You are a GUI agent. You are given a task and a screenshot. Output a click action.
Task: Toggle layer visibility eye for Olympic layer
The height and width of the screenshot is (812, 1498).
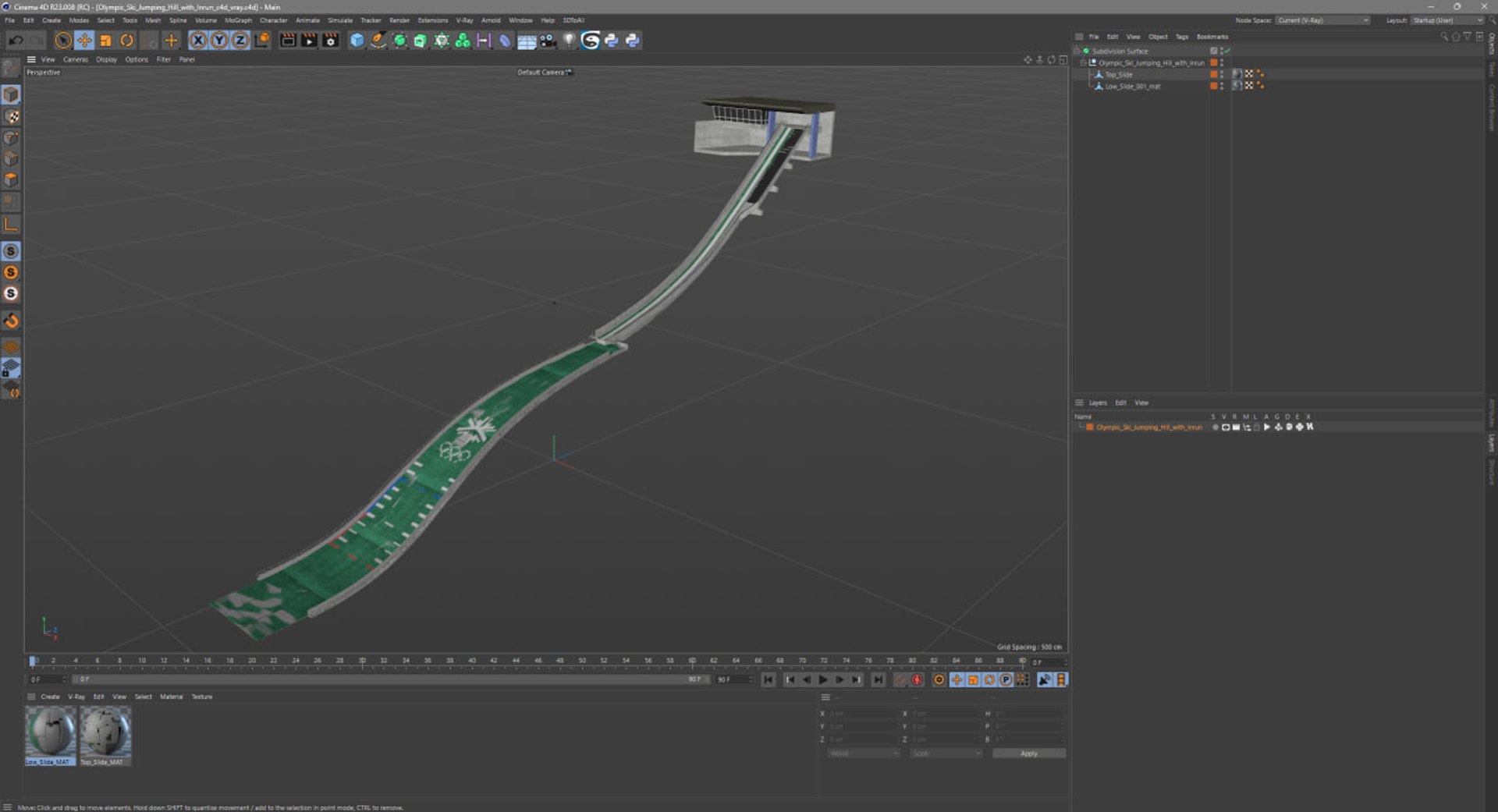coord(1225,427)
